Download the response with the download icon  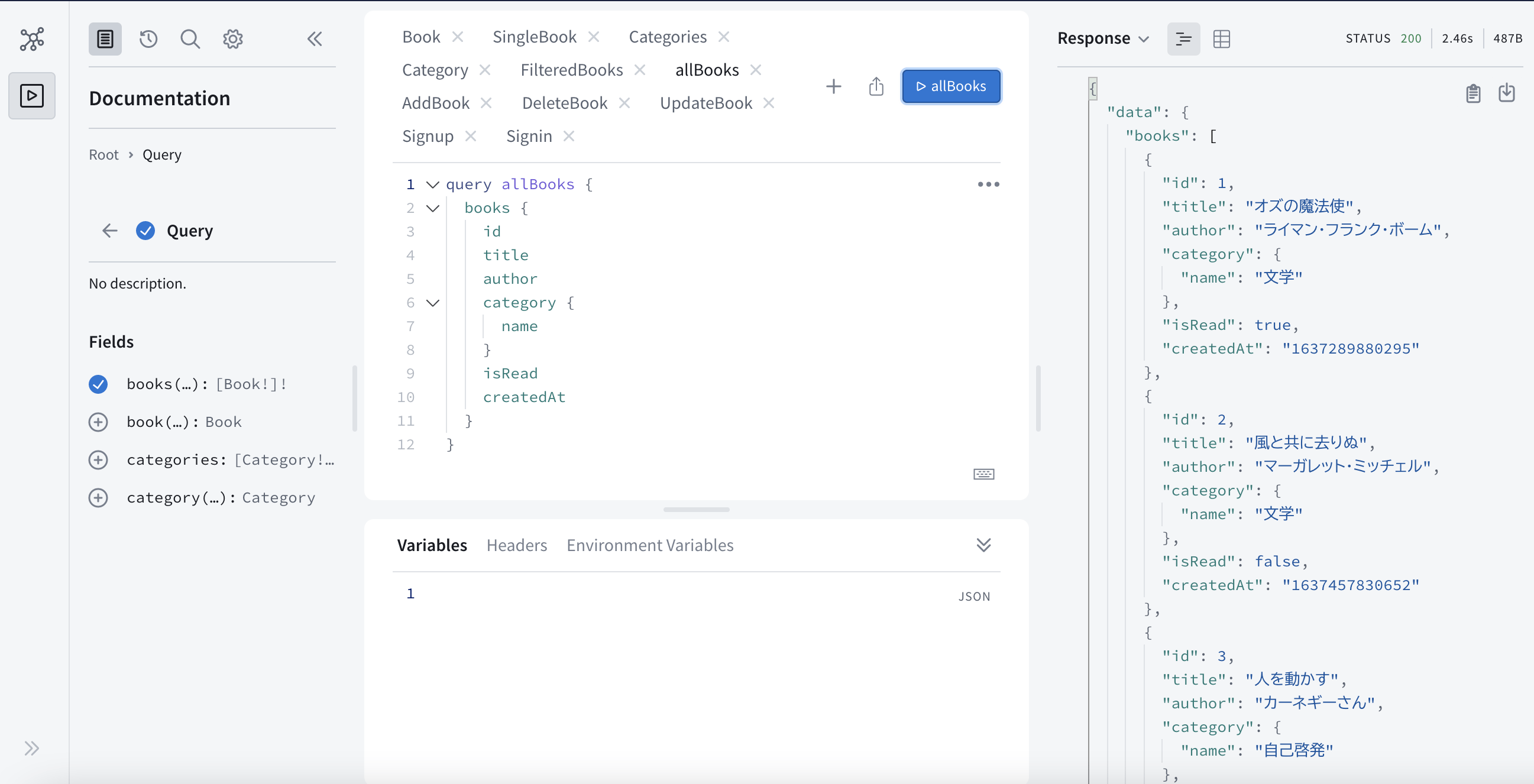1507,93
